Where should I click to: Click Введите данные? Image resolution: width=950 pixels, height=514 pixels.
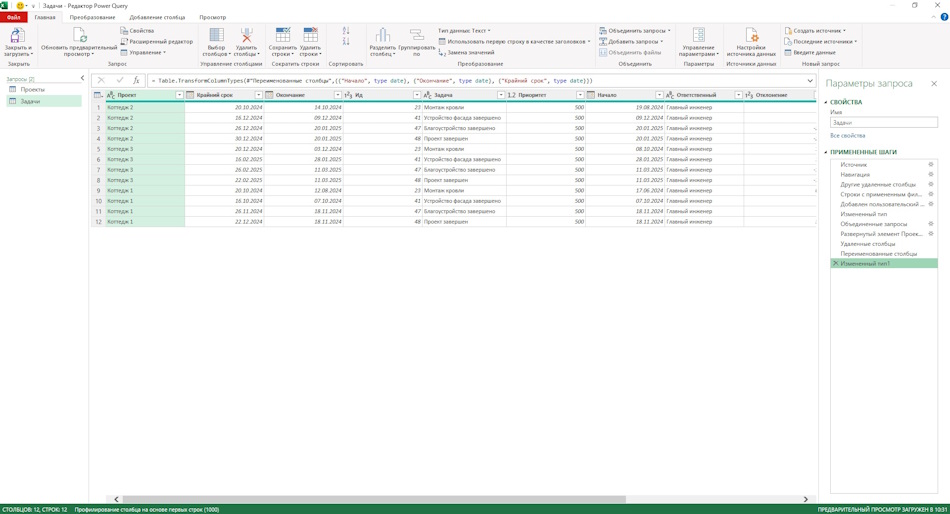pyautogui.click(x=810, y=52)
